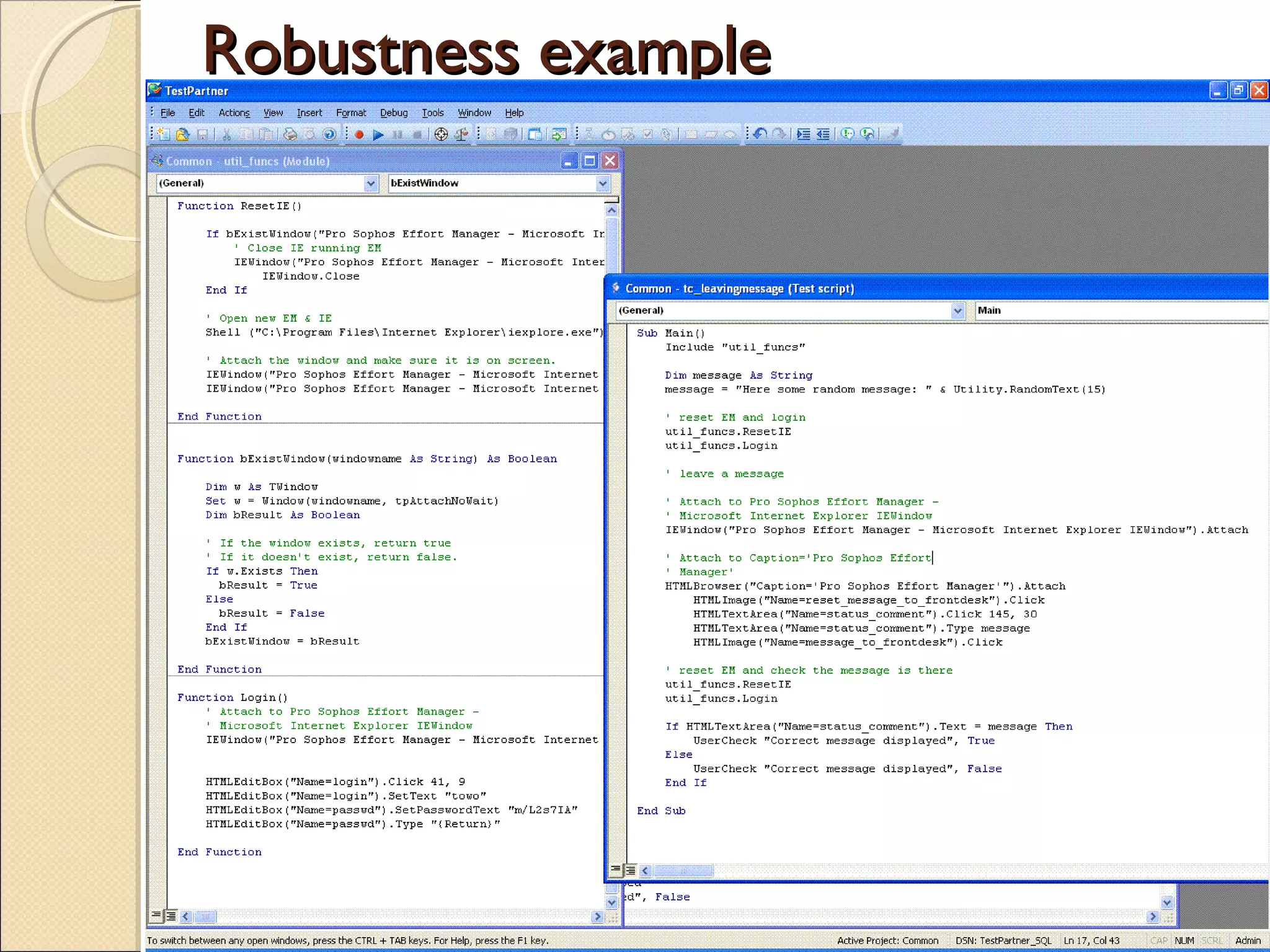Viewport: 1270px width, 952px height.
Task: Start recording with the red Record button
Action: (358, 134)
